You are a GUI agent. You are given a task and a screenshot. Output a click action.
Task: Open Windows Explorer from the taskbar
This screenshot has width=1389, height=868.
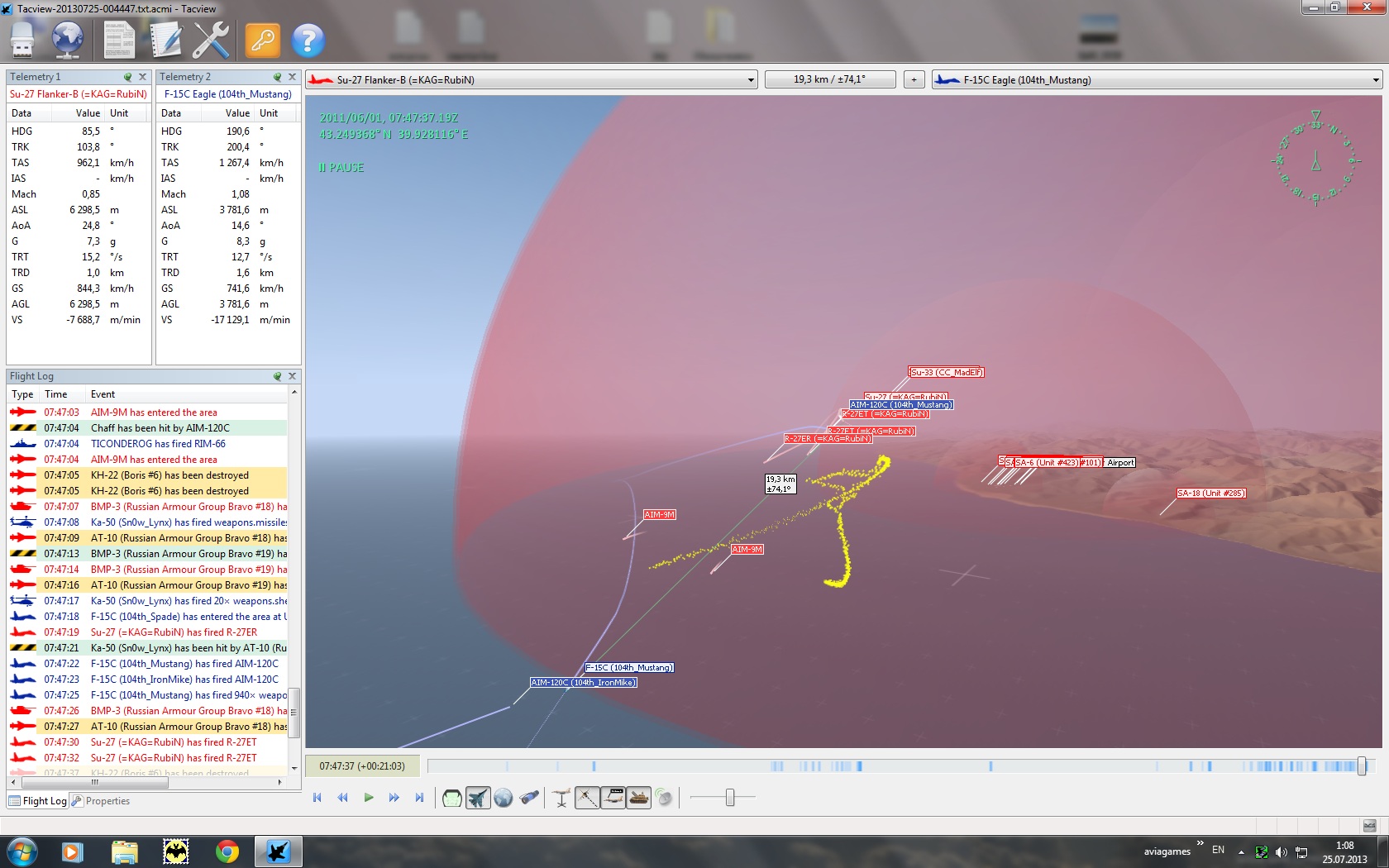click(124, 851)
